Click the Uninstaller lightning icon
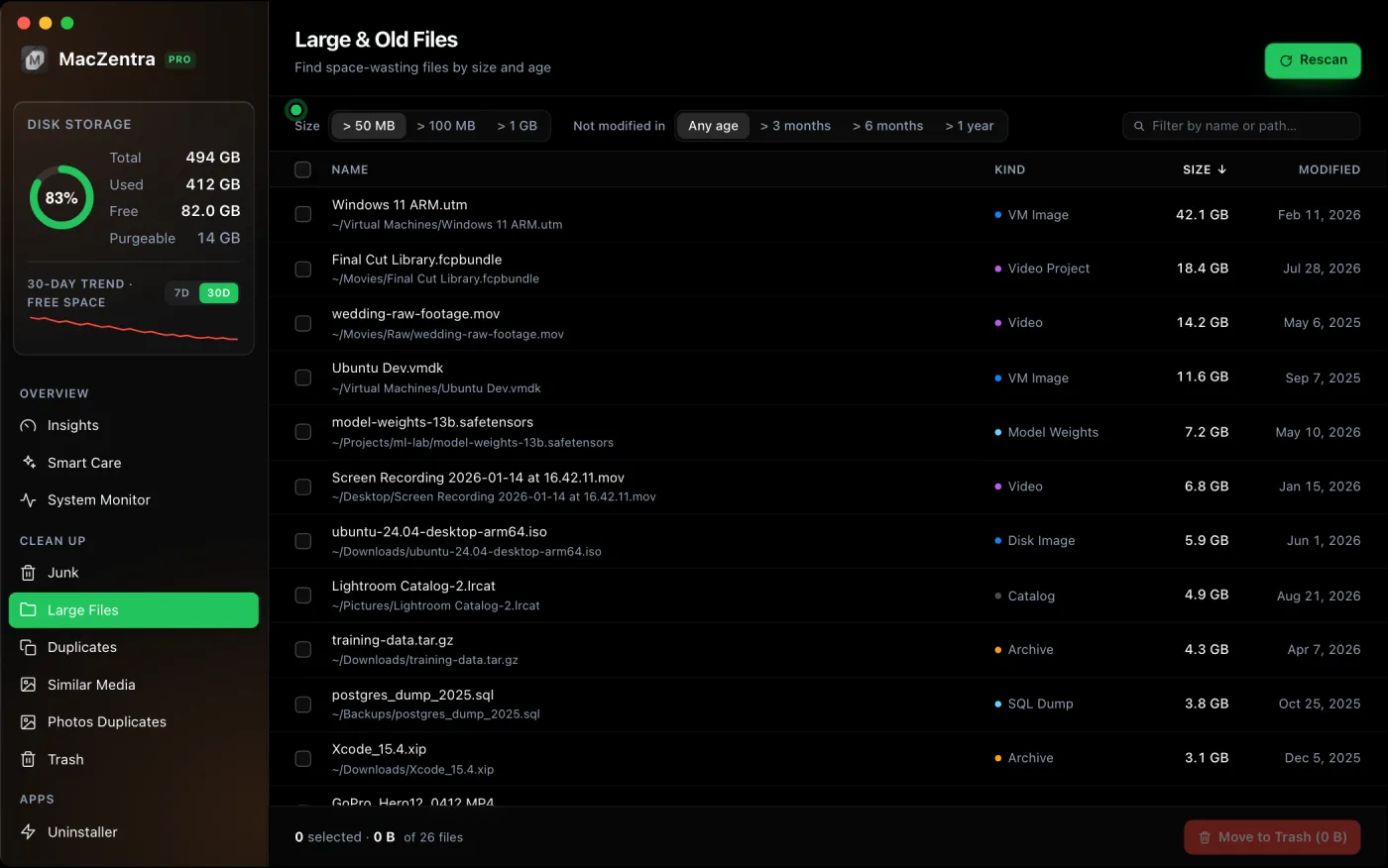The width and height of the screenshot is (1388, 868). pos(29,832)
